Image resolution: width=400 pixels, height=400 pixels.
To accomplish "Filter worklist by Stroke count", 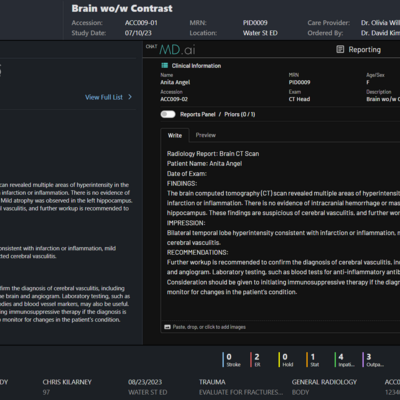I will [x=232, y=360].
